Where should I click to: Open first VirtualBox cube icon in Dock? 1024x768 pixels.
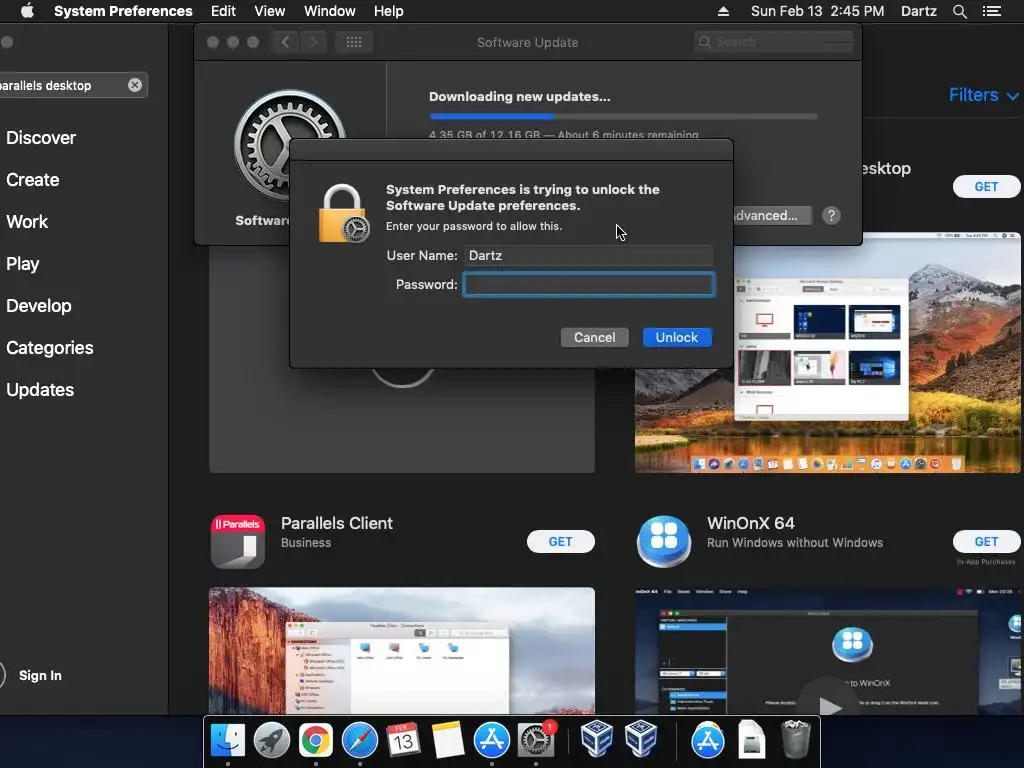point(596,739)
